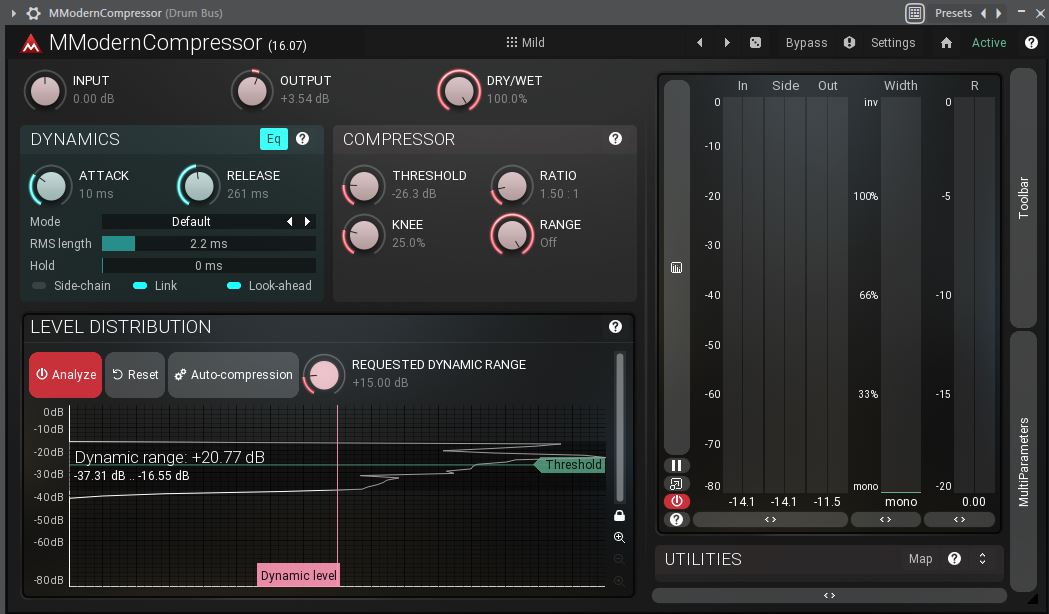Click the OUTPUT gain knob
This screenshot has height=614, width=1049.
252,90
